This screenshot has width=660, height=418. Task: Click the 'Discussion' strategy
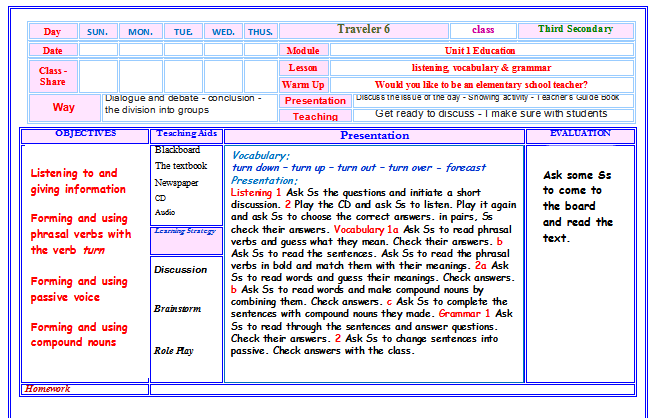click(x=181, y=270)
